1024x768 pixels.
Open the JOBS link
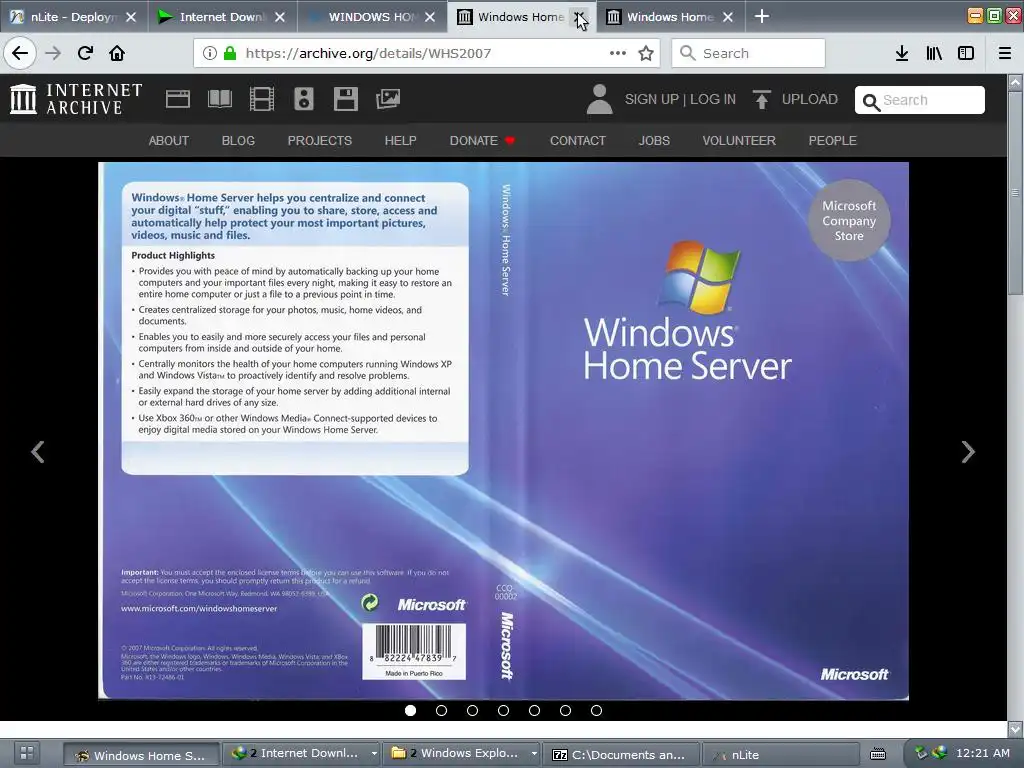click(x=654, y=140)
